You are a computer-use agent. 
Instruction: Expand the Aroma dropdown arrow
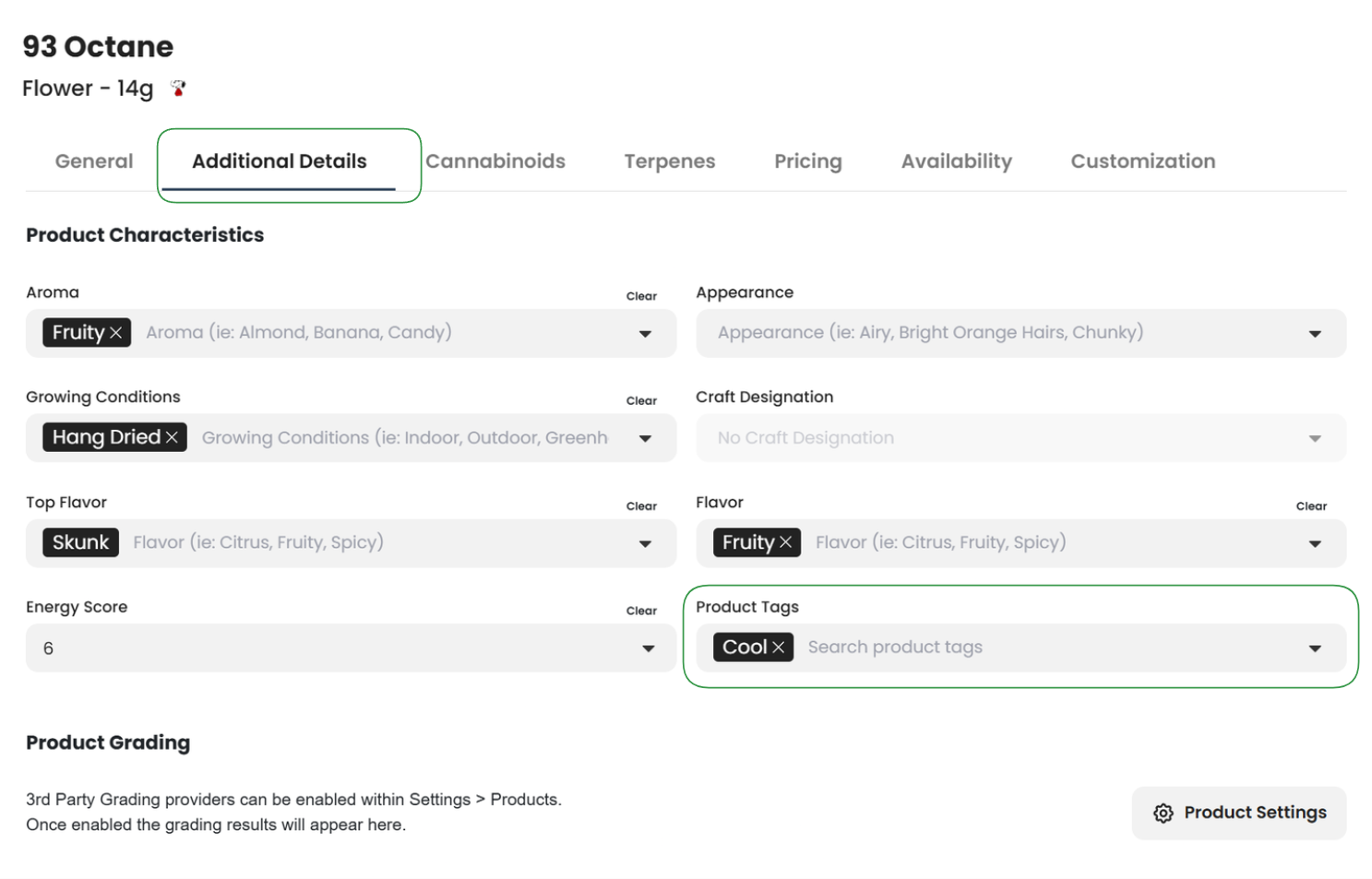click(x=645, y=334)
